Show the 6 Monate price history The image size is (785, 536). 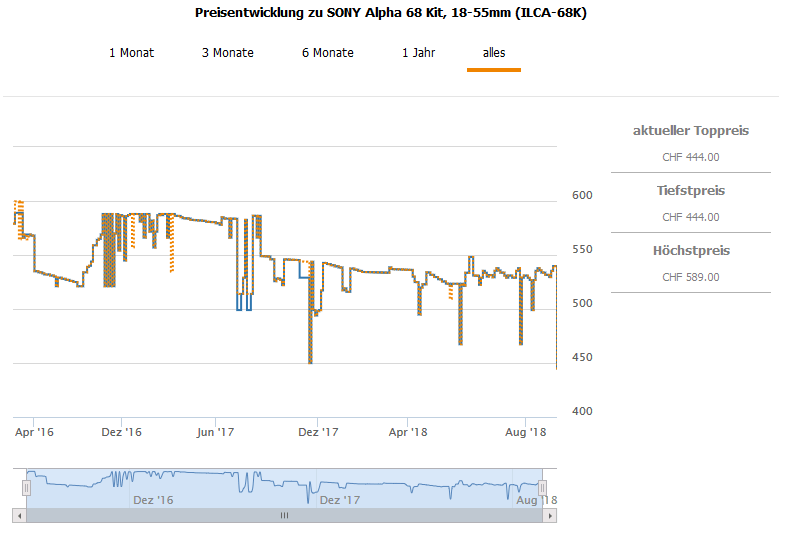(327, 53)
